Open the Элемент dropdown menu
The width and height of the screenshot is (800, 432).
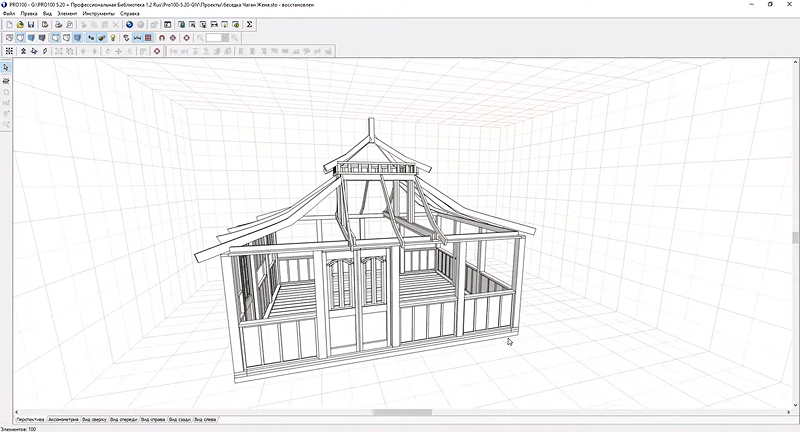[x=67, y=13]
